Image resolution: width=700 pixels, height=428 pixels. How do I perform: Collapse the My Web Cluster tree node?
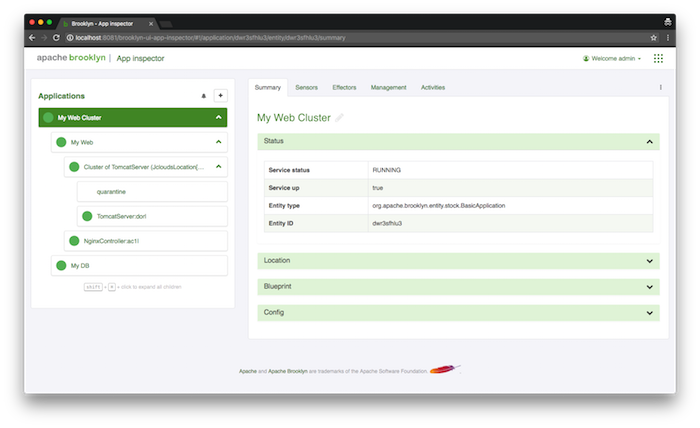(x=218, y=118)
